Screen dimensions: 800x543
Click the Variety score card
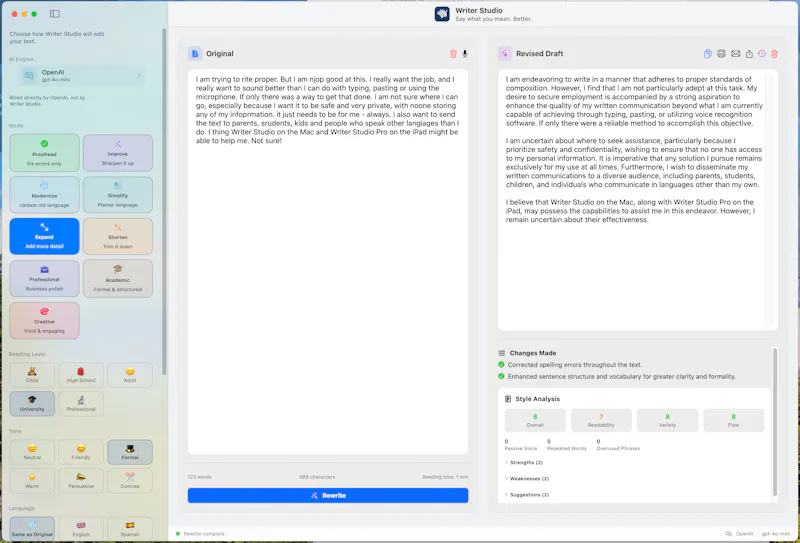click(x=667, y=420)
